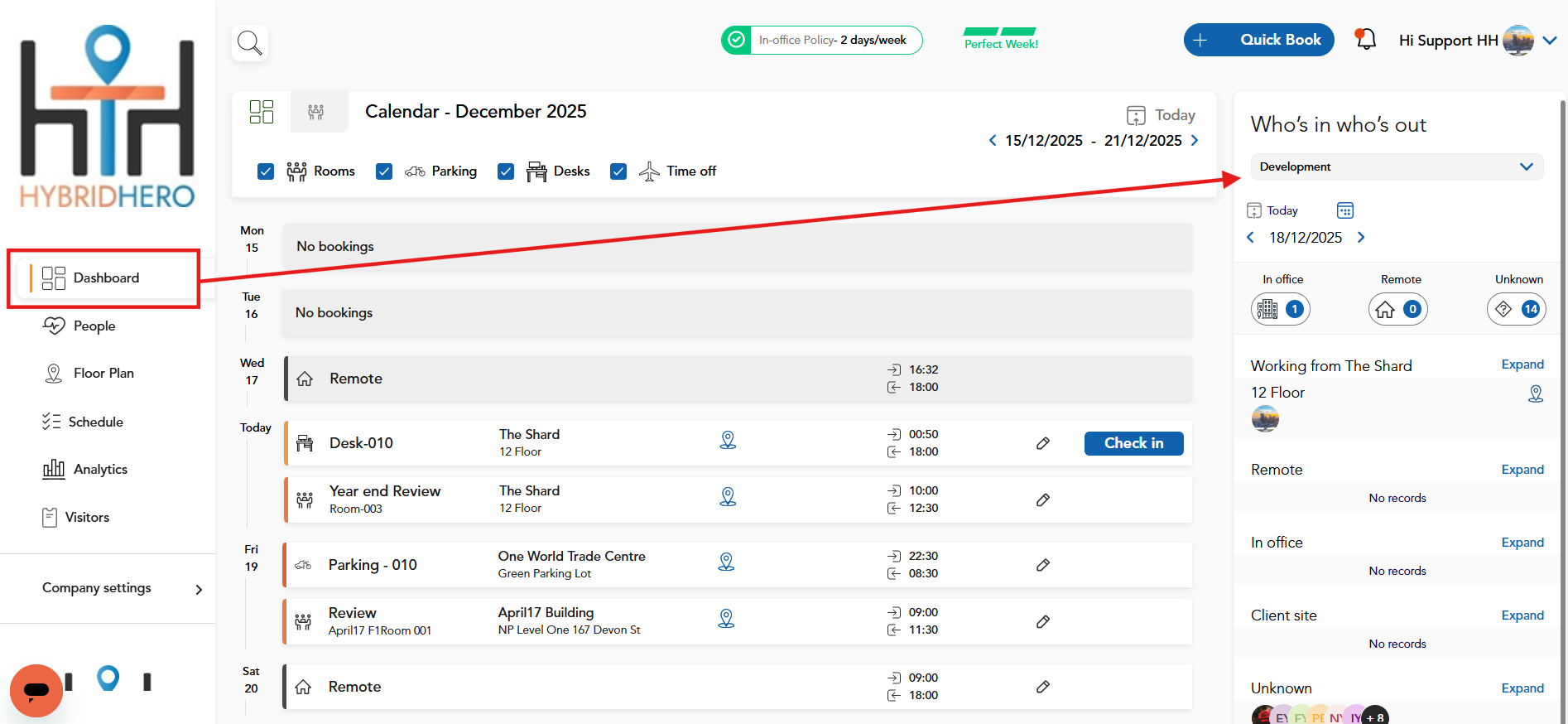The image size is (1568, 724).
Task: Show Parking - 010 location pin
Action: (726, 562)
